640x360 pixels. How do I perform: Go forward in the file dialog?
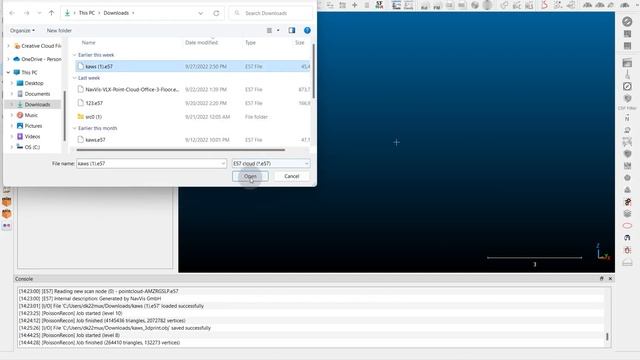pyautogui.click(x=27, y=13)
